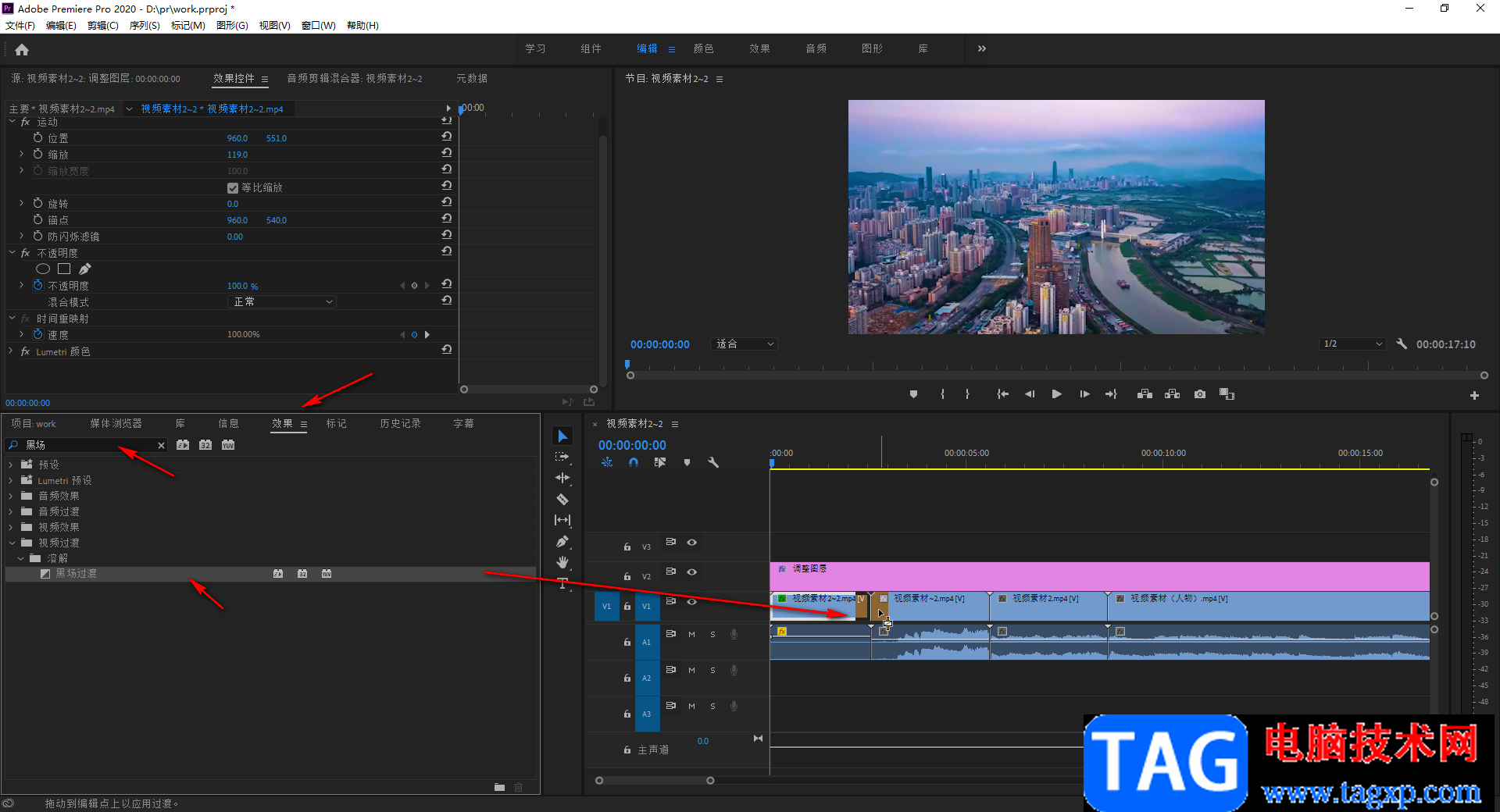Toggle V3 track visibility eye
Image resolution: width=1500 pixels, height=812 pixels.
[x=691, y=542]
